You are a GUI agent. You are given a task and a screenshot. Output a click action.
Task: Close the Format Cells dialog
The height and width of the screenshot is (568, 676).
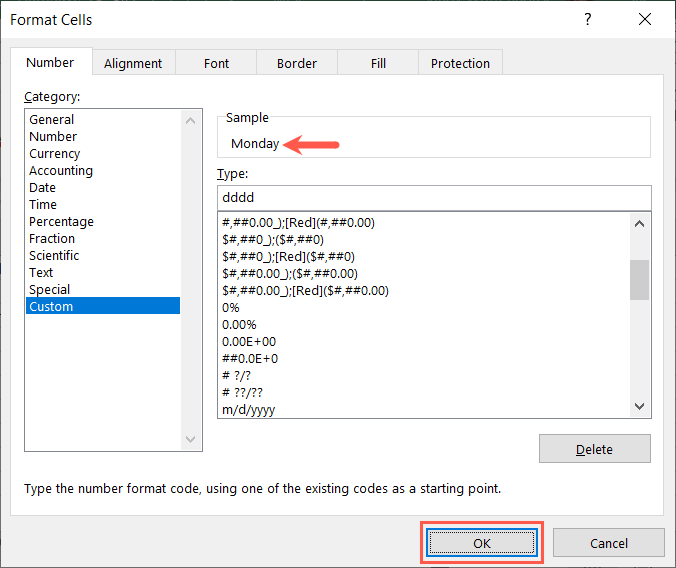(642, 20)
